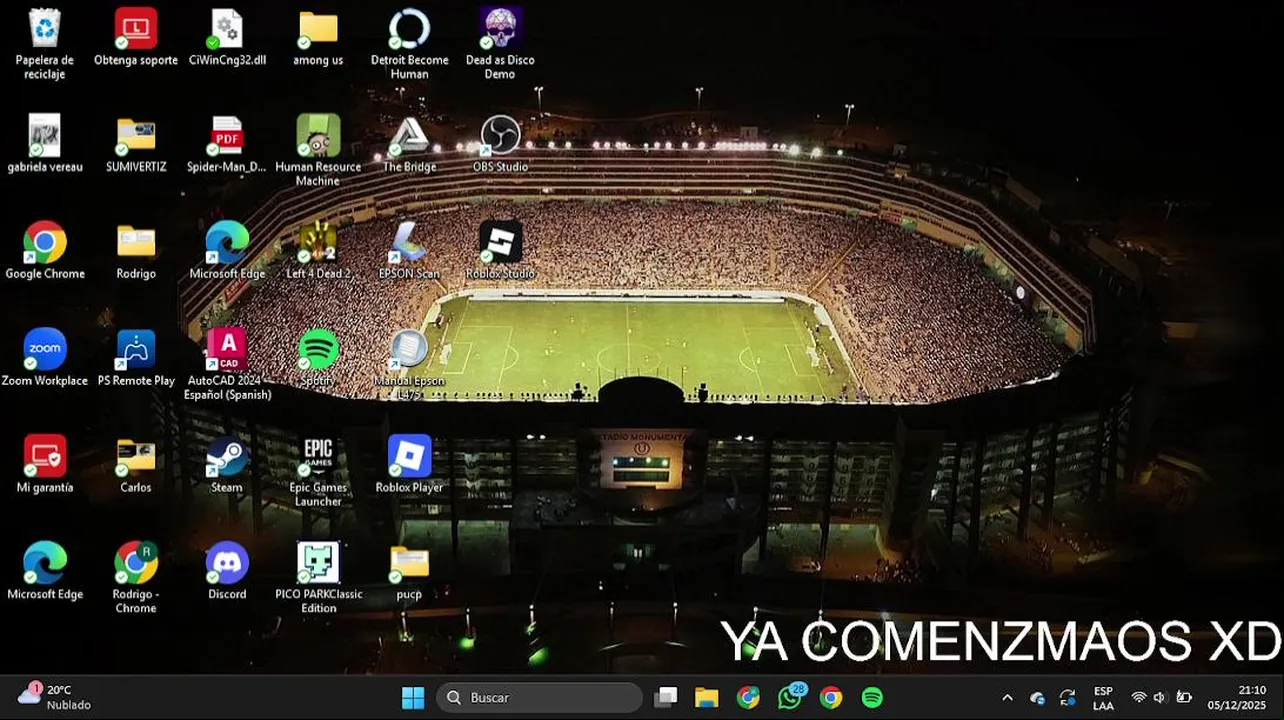Open the OneDrive tray icon
The width and height of the screenshot is (1284, 720).
click(x=1037, y=698)
